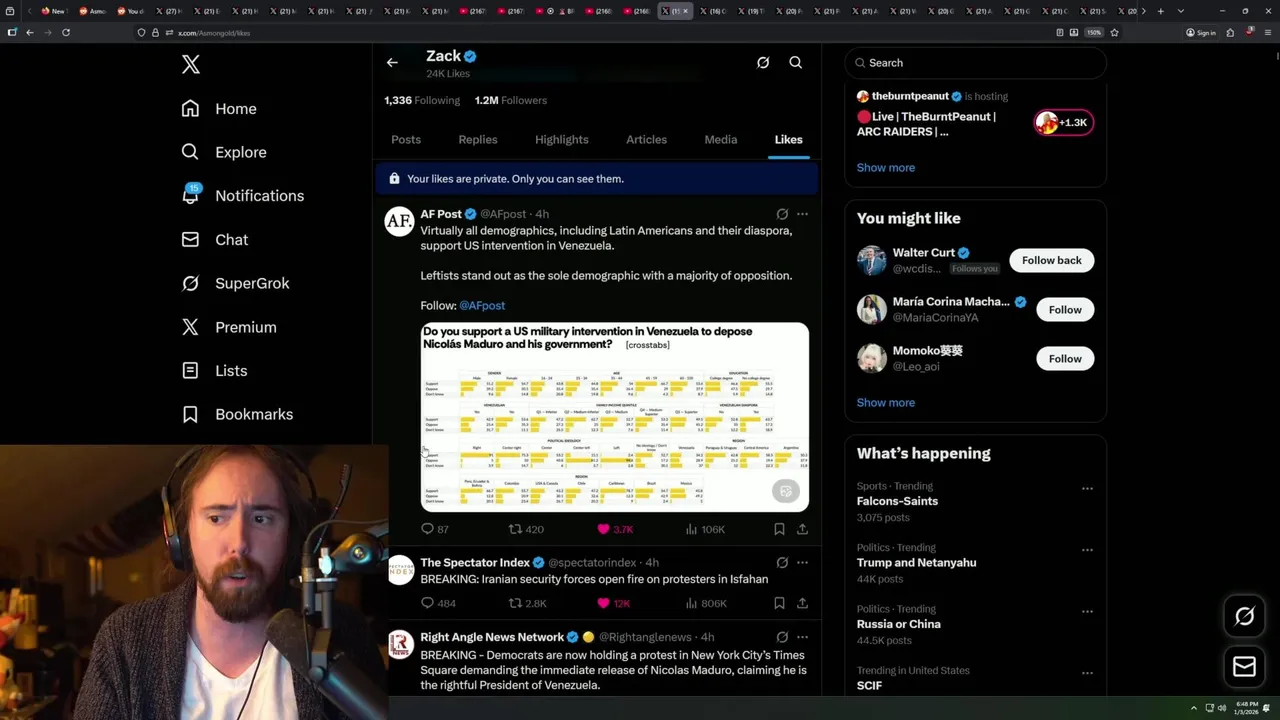The width and height of the screenshot is (1280, 720).
Task: Open Walter Curt's profile avatar
Action: (872, 261)
